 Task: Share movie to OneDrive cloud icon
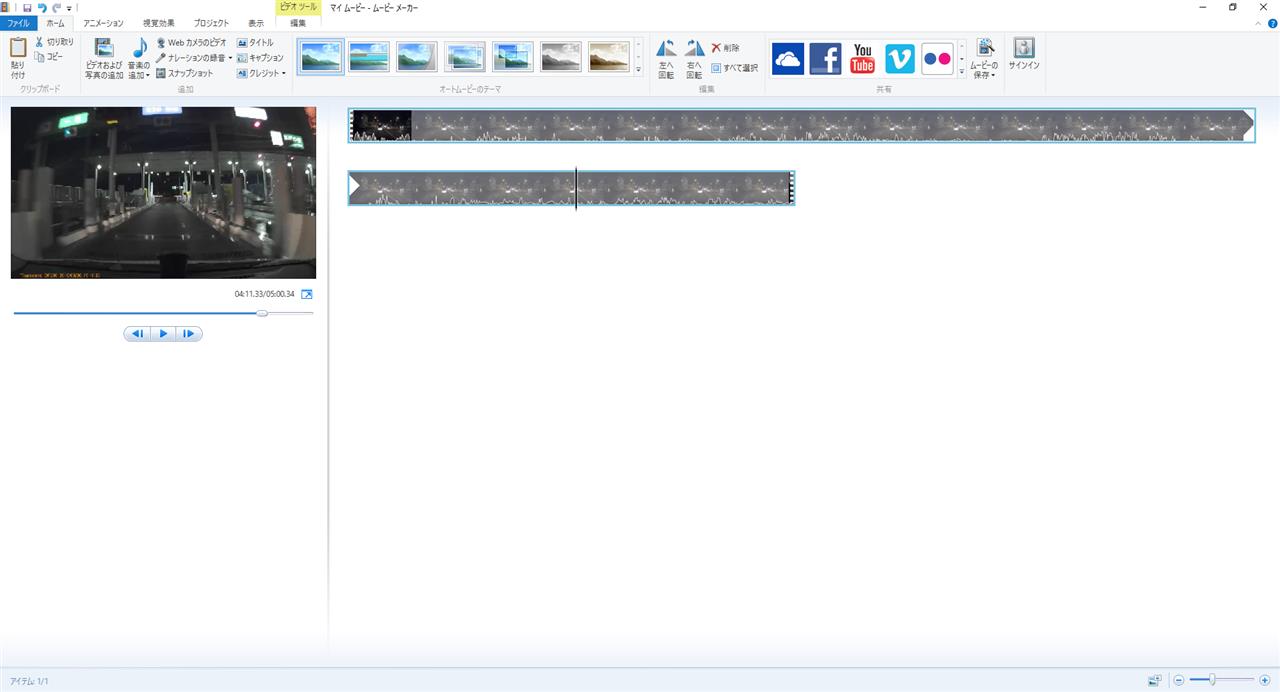coord(788,59)
